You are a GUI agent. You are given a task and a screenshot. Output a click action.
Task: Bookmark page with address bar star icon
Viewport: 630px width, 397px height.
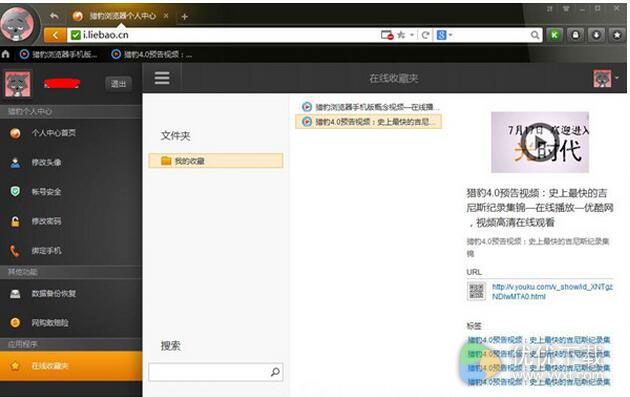pyautogui.click(x=401, y=35)
